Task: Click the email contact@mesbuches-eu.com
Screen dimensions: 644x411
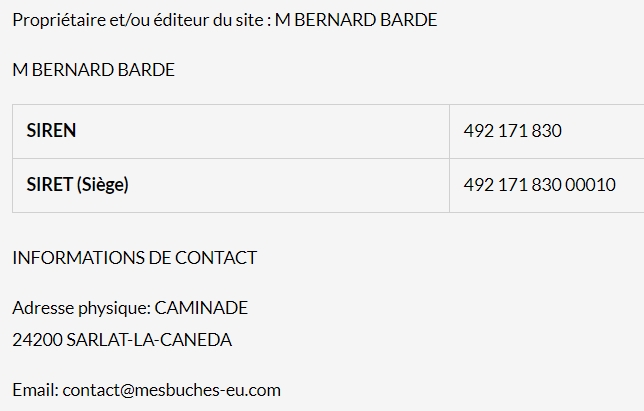Action: pyautogui.click(x=171, y=390)
